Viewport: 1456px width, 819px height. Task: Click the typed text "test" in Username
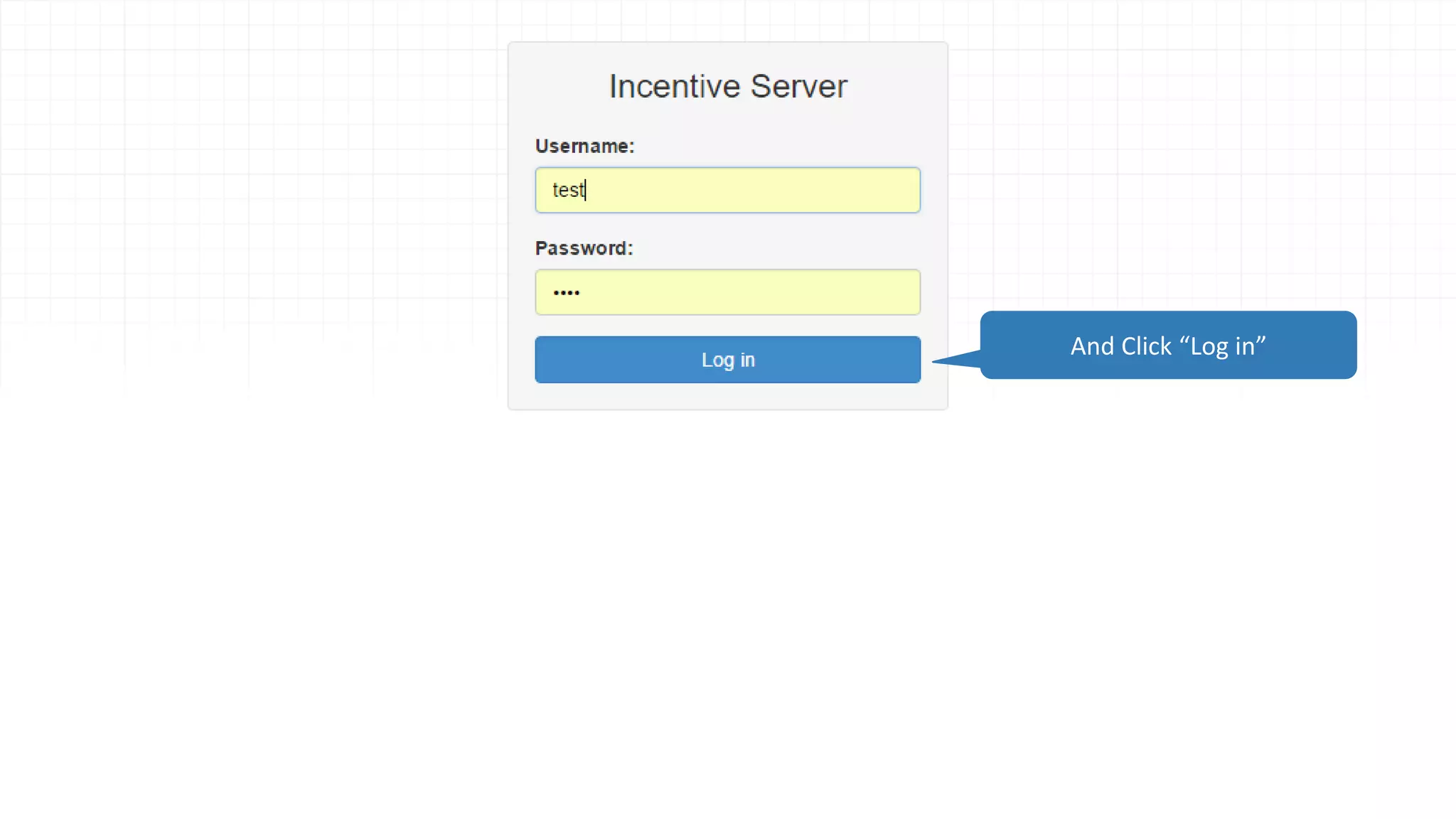pyautogui.click(x=567, y=191)
